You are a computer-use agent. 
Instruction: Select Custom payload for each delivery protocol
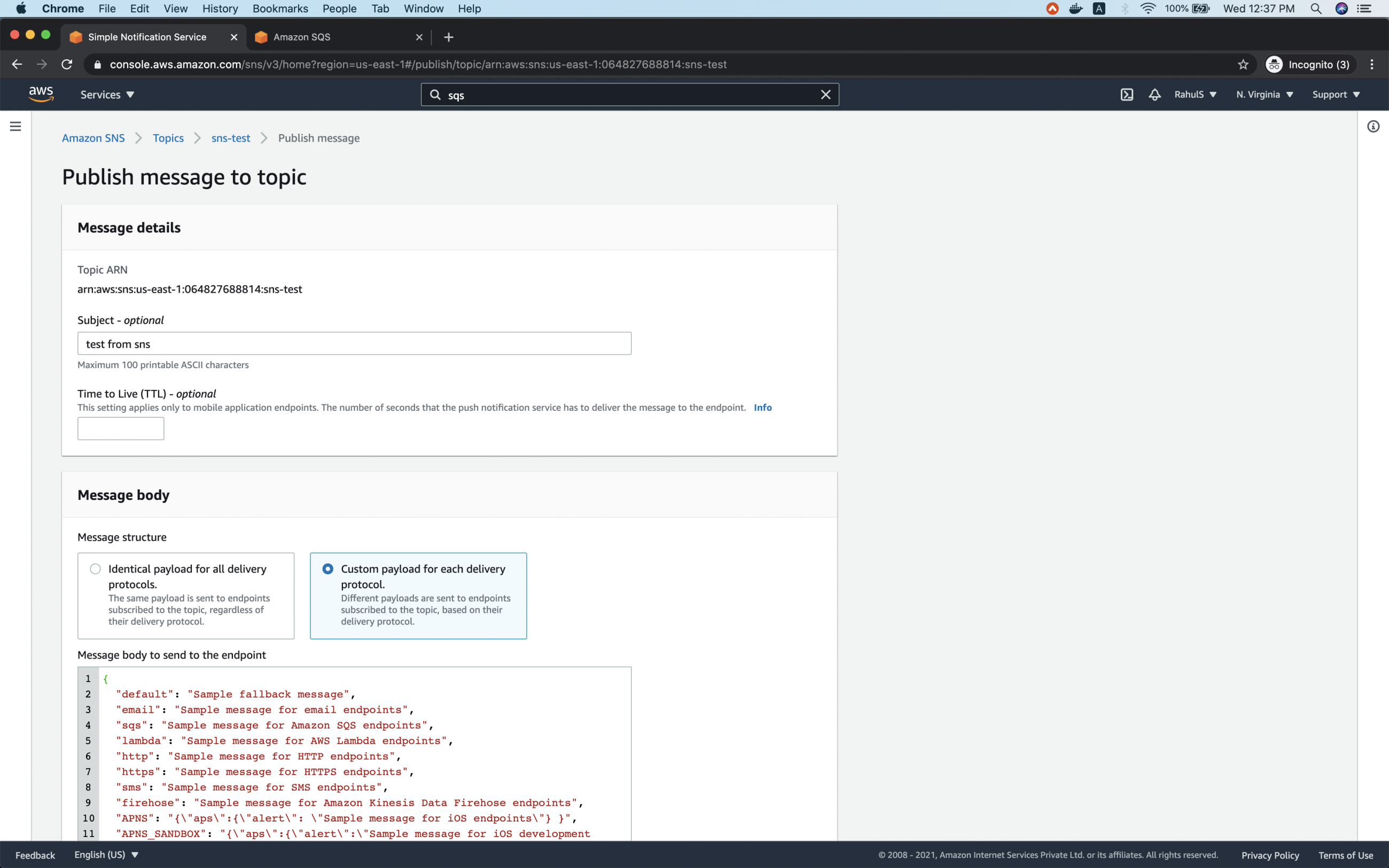tap(327, 568)
